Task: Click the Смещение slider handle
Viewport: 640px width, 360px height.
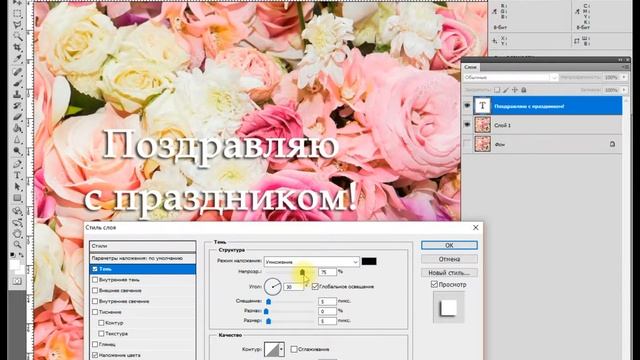Action: 269,302
